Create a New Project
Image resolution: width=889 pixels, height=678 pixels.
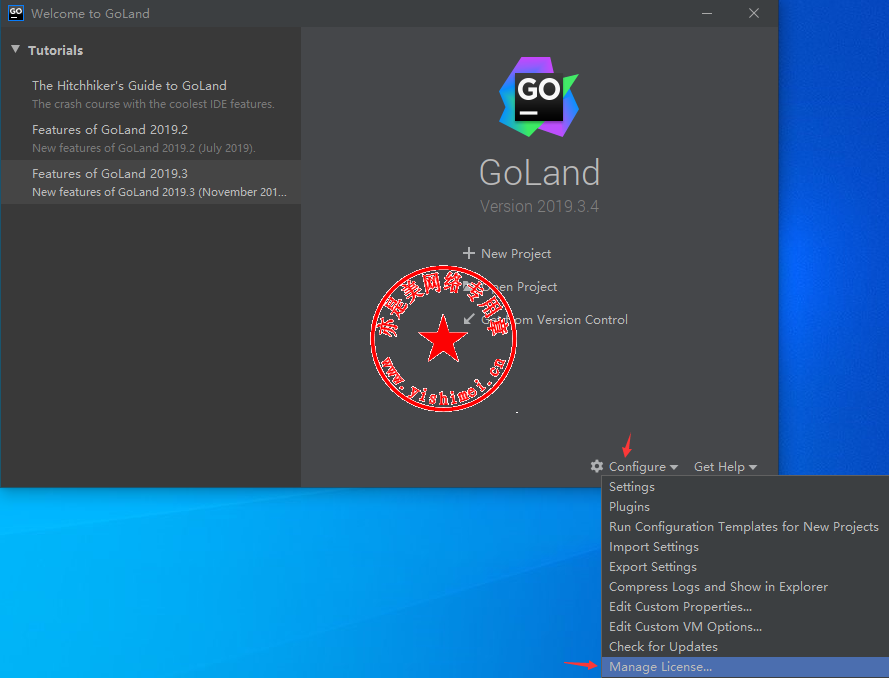tap(507, 253)
